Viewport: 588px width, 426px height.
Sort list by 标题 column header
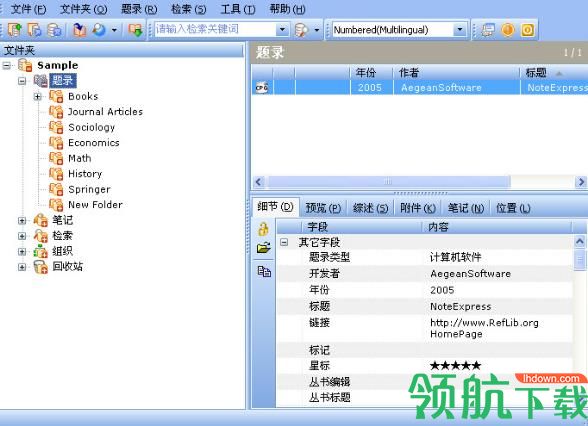pyautogui.click(x=554, y=72)
